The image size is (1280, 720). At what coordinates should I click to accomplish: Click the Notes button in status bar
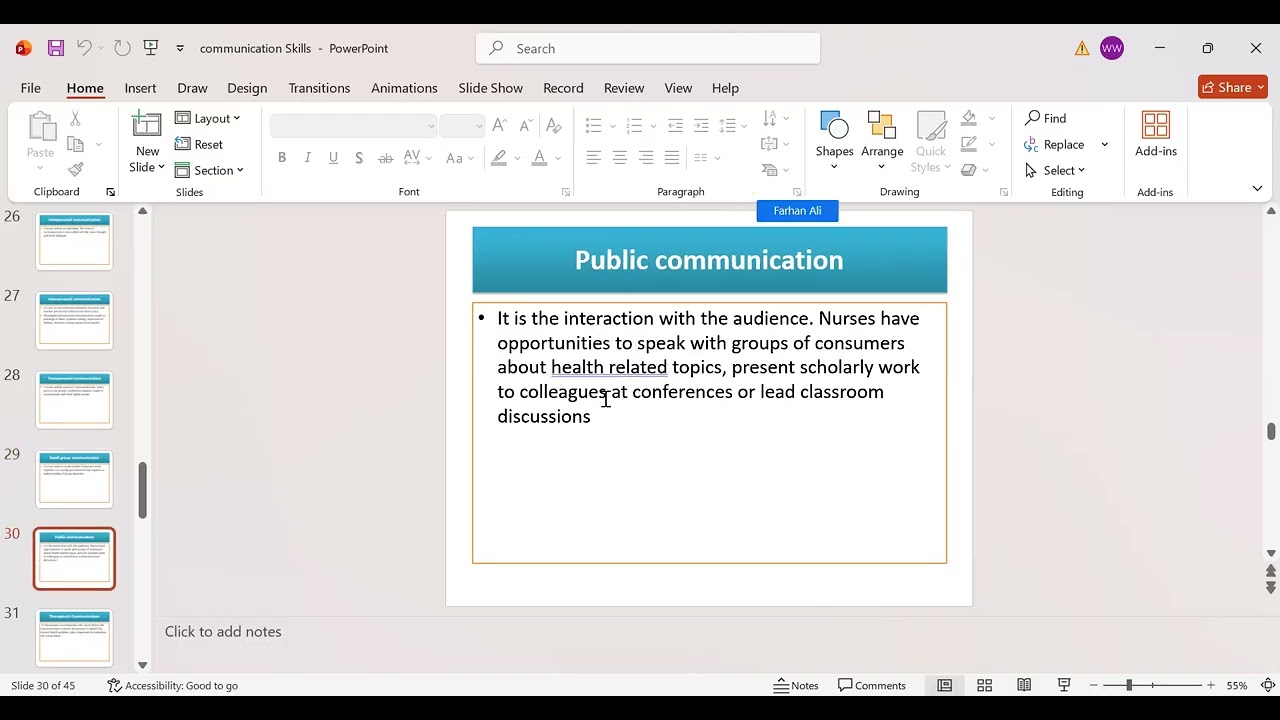796,685
